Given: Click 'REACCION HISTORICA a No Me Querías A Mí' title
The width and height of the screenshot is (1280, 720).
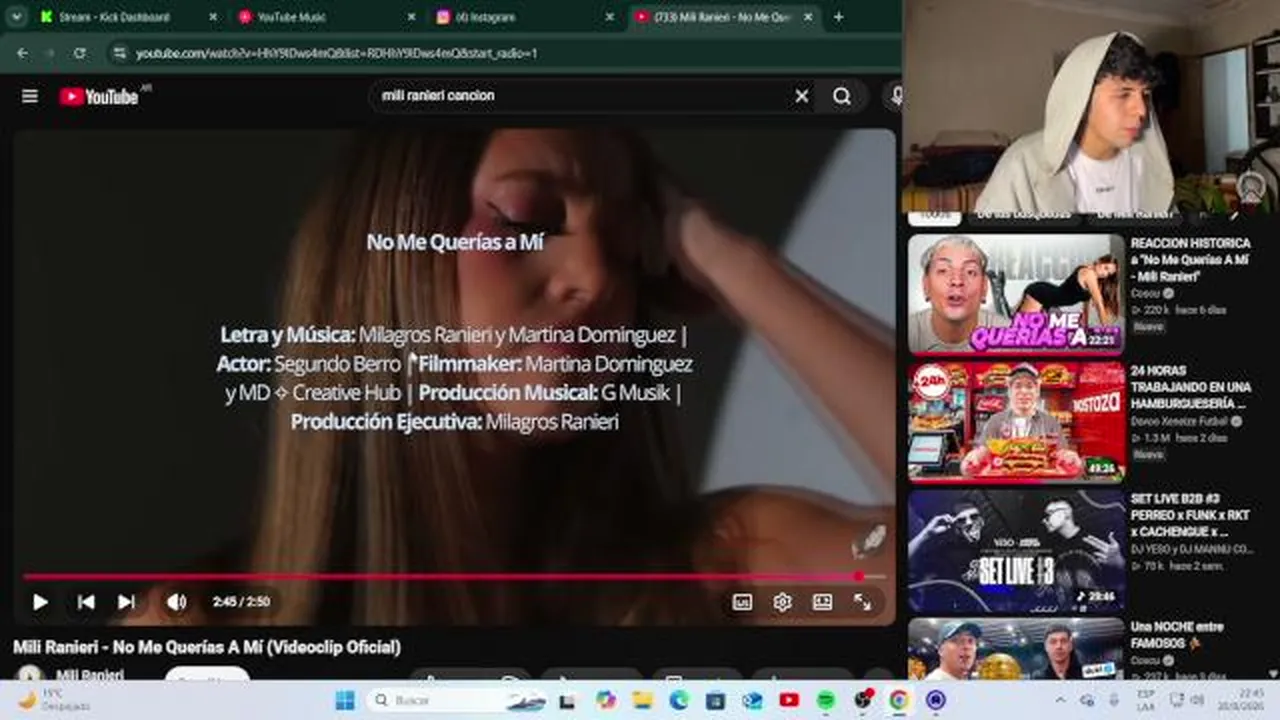Looking at the screenshot, I should click(x=1190, y=259).
